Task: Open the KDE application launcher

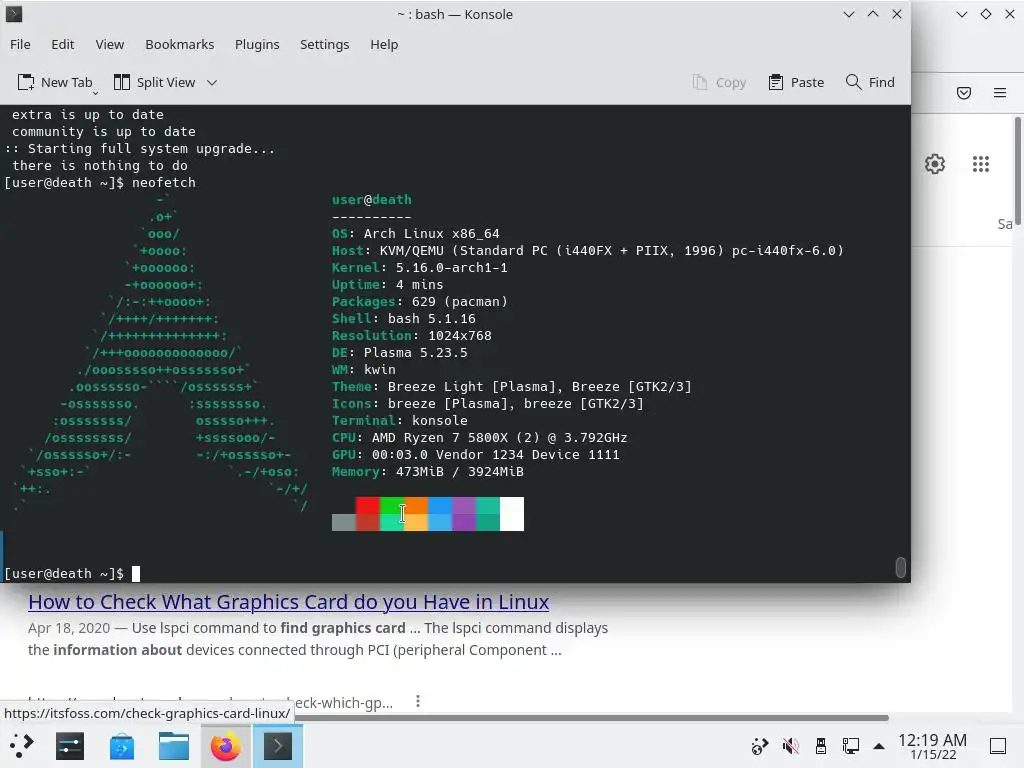Action: 21,746
